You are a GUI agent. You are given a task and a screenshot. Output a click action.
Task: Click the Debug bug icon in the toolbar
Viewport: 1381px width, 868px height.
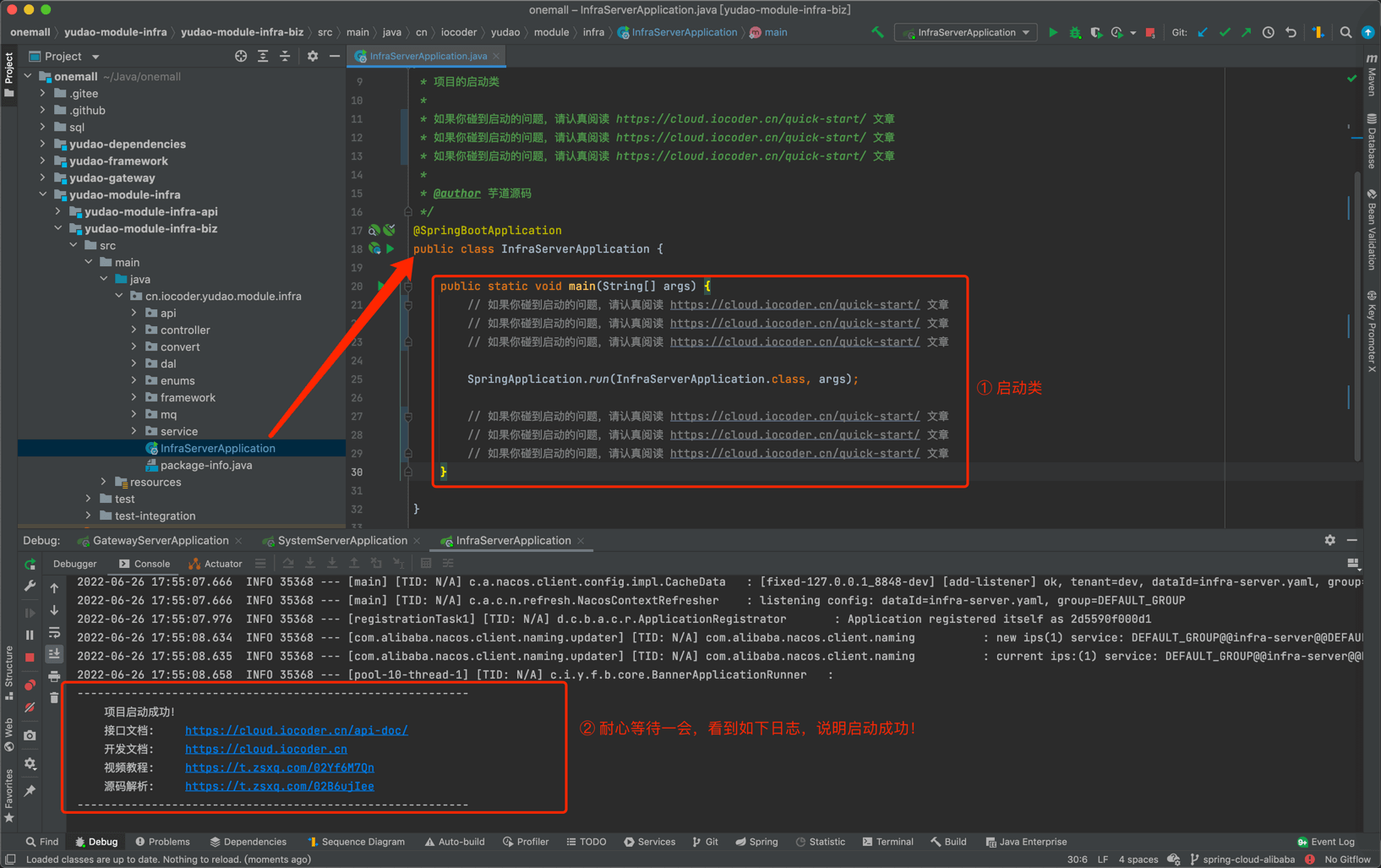point(1074,33)
